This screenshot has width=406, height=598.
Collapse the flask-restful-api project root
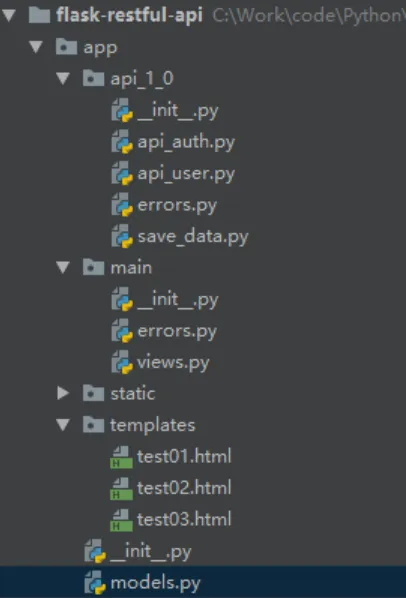(x=9, y=15)
